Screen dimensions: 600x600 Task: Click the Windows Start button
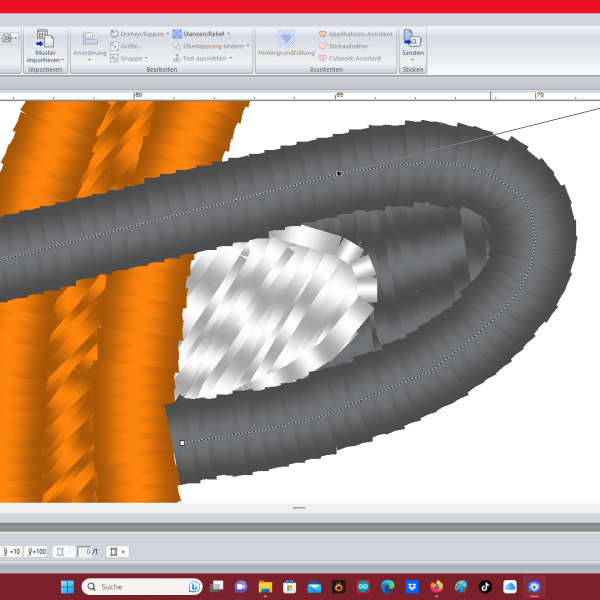point(65,586)
